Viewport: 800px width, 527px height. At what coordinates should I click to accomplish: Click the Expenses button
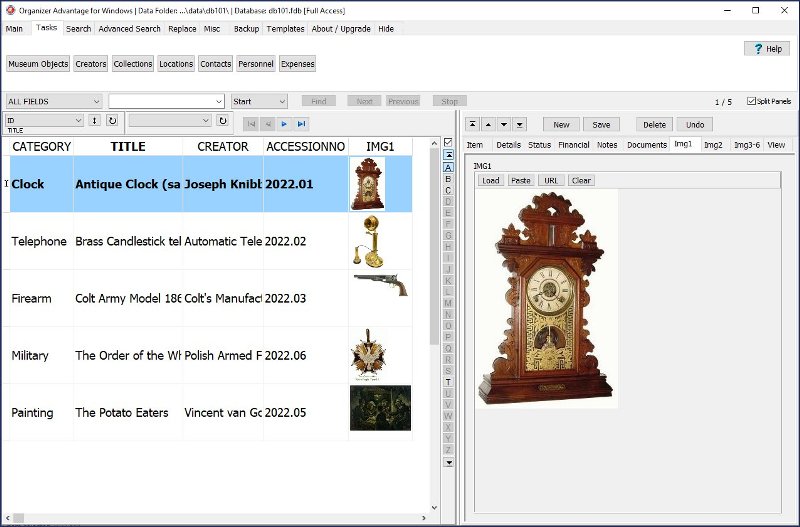297,64
